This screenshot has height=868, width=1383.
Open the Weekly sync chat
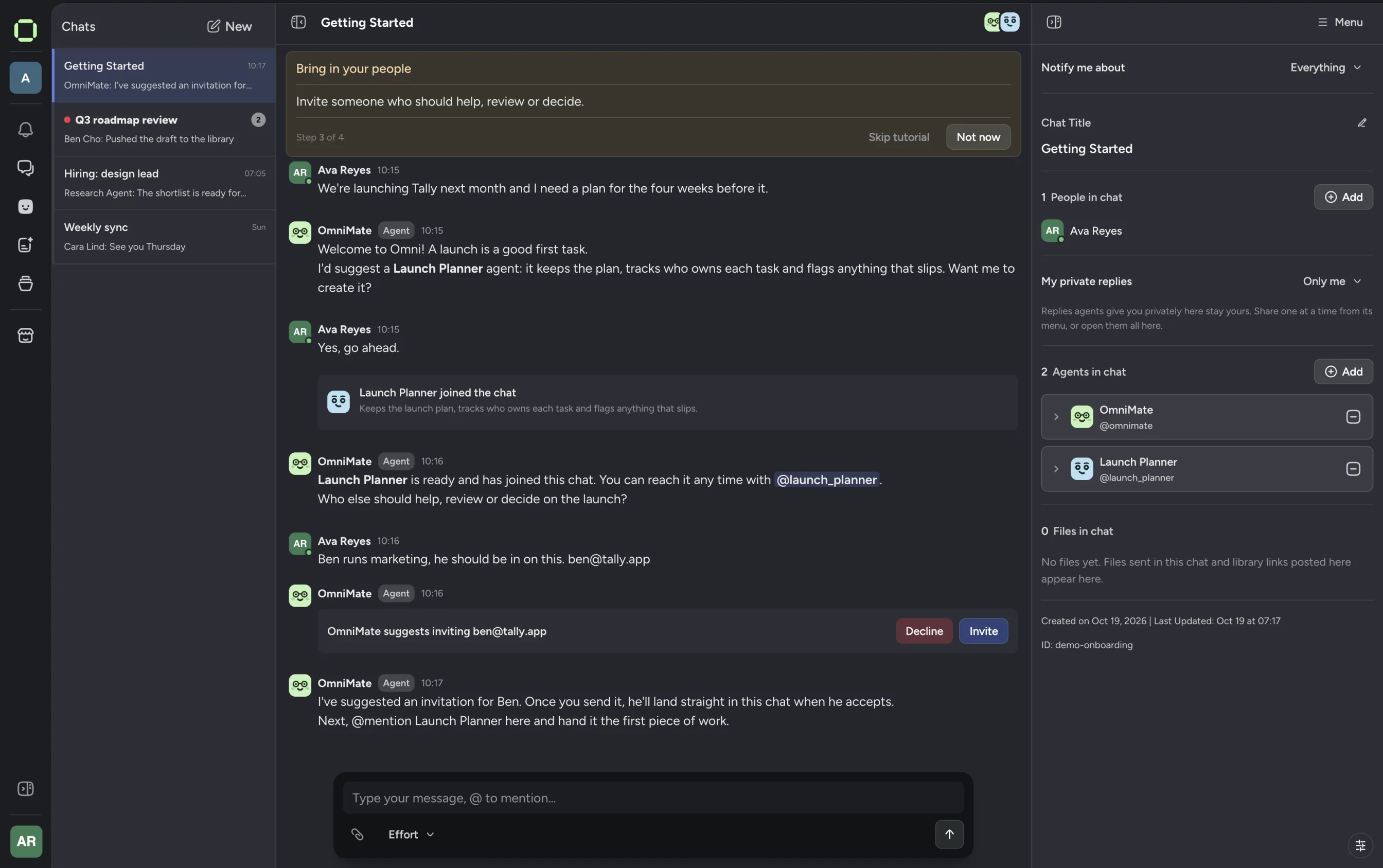pyautogui.click(x=164, y=237)
